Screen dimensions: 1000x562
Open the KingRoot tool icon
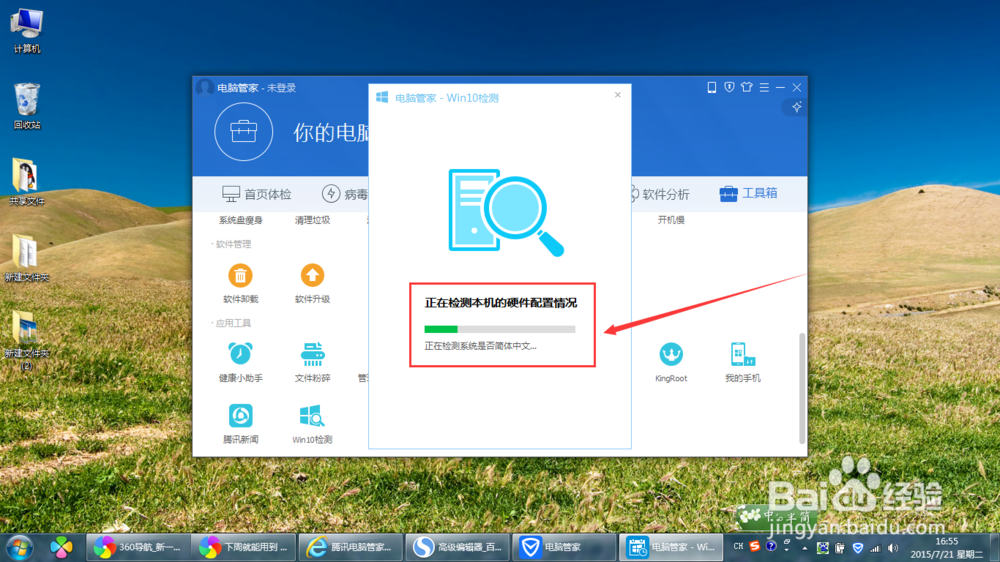(671, 354)
